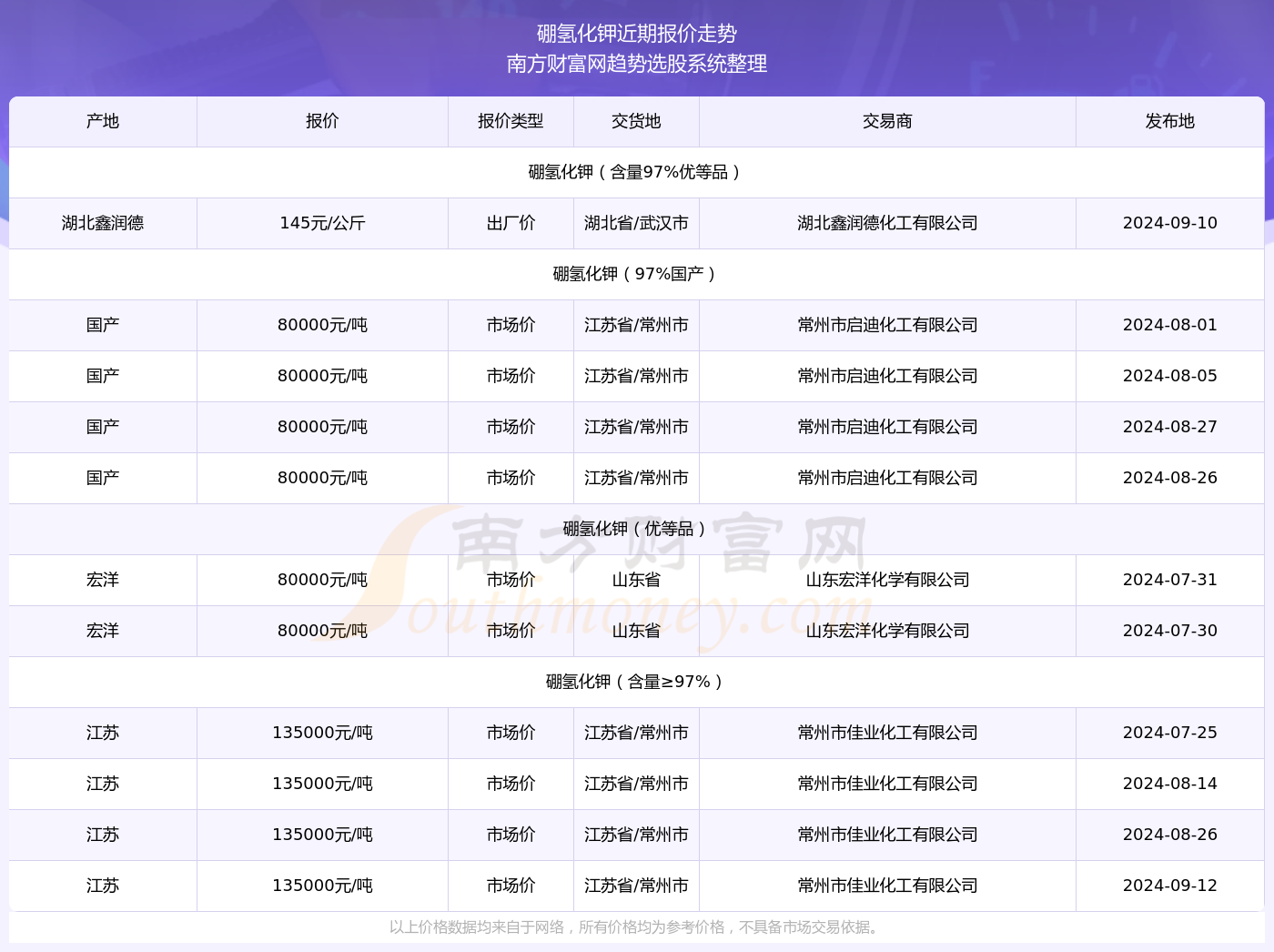Screen dimensions: 1274x952
Task: Click the price 145元/公斤
Action: pyautogui.click(x=322, y=223)
